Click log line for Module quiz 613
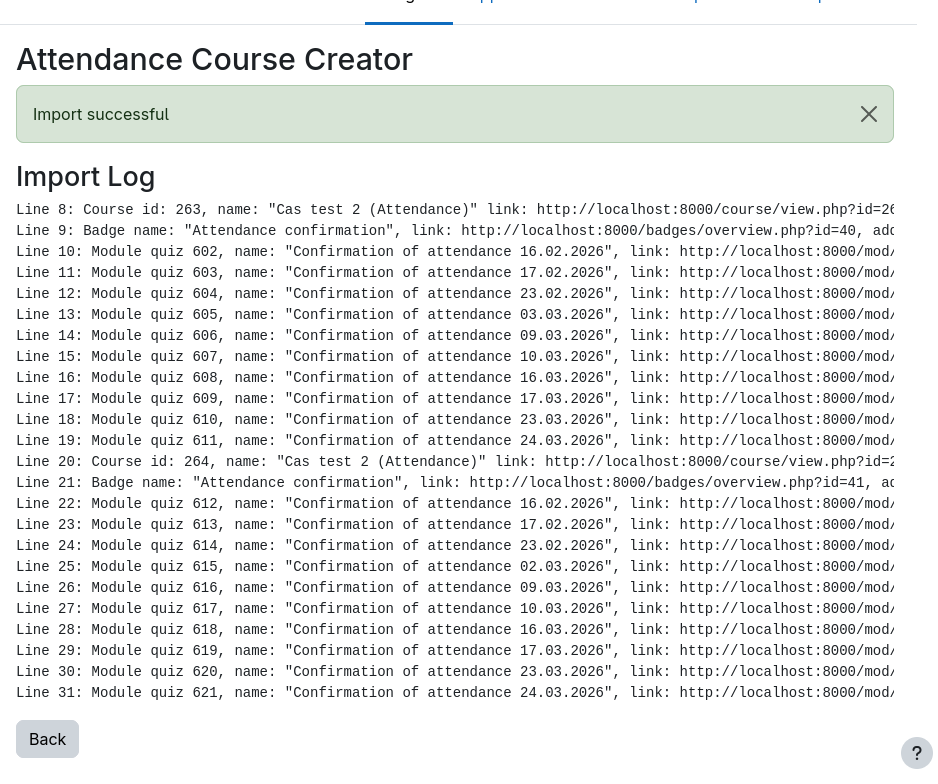Image resolution: width=938 pixels, height=784 pixels. pyautogui.click(x=455, y=524)
